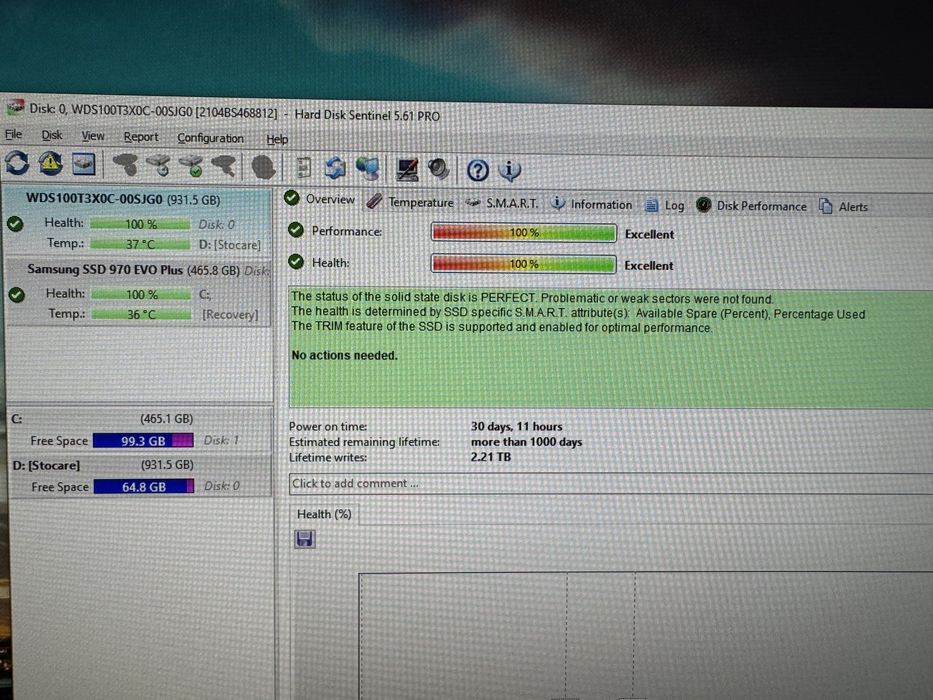
Task: Click the blue sync arrows document icon
Action: click(335, 168)
